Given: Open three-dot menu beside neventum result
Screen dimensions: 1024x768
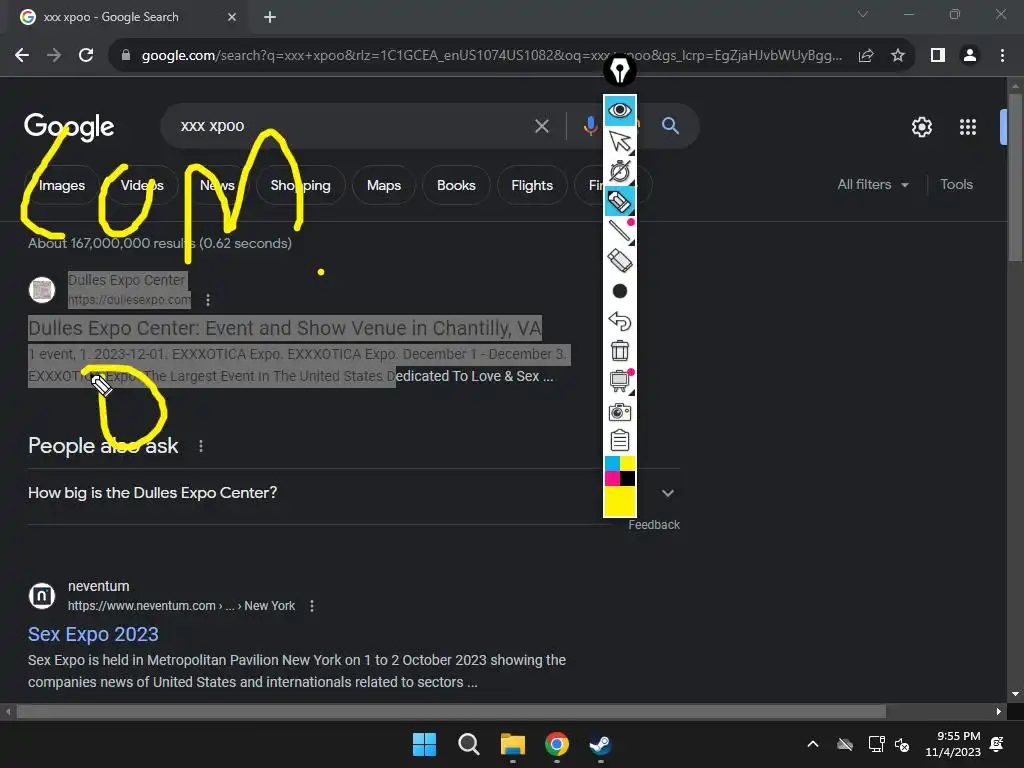Looking at the screenshot, I should click(x=312, y=606).
